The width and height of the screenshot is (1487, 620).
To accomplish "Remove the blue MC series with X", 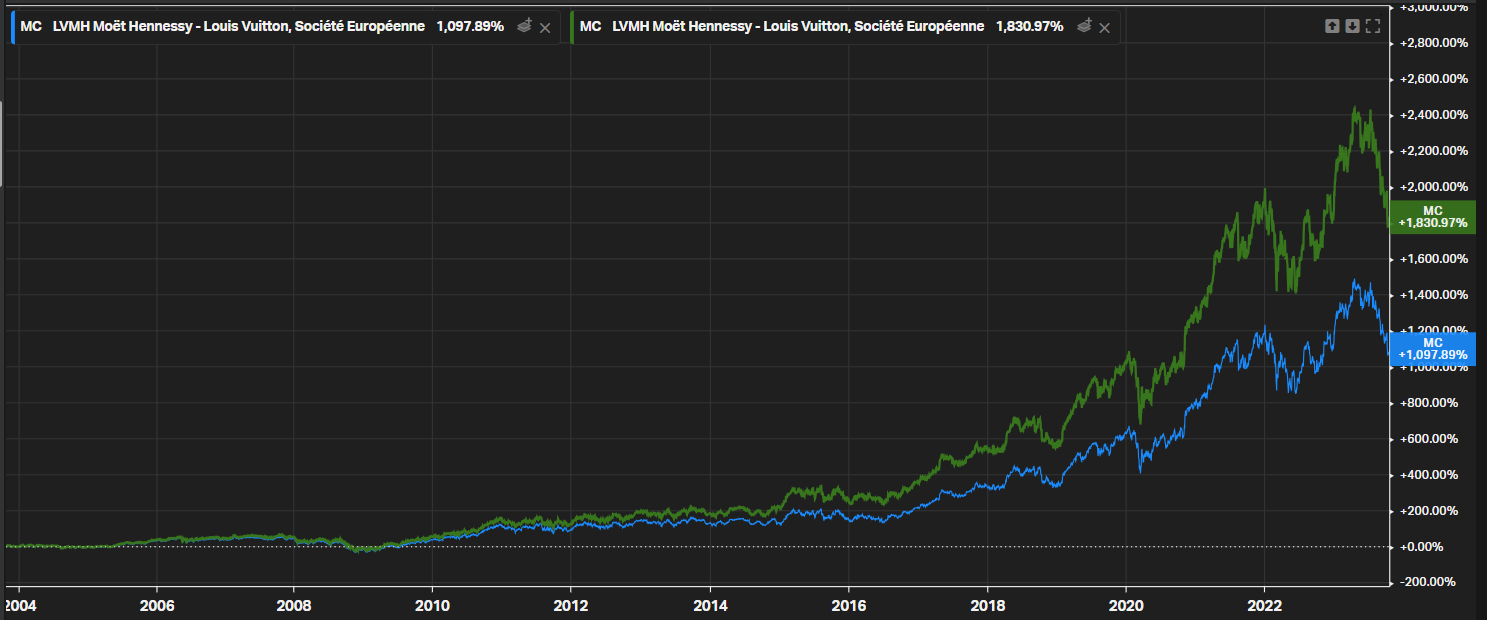I will [x=545, y=28].
